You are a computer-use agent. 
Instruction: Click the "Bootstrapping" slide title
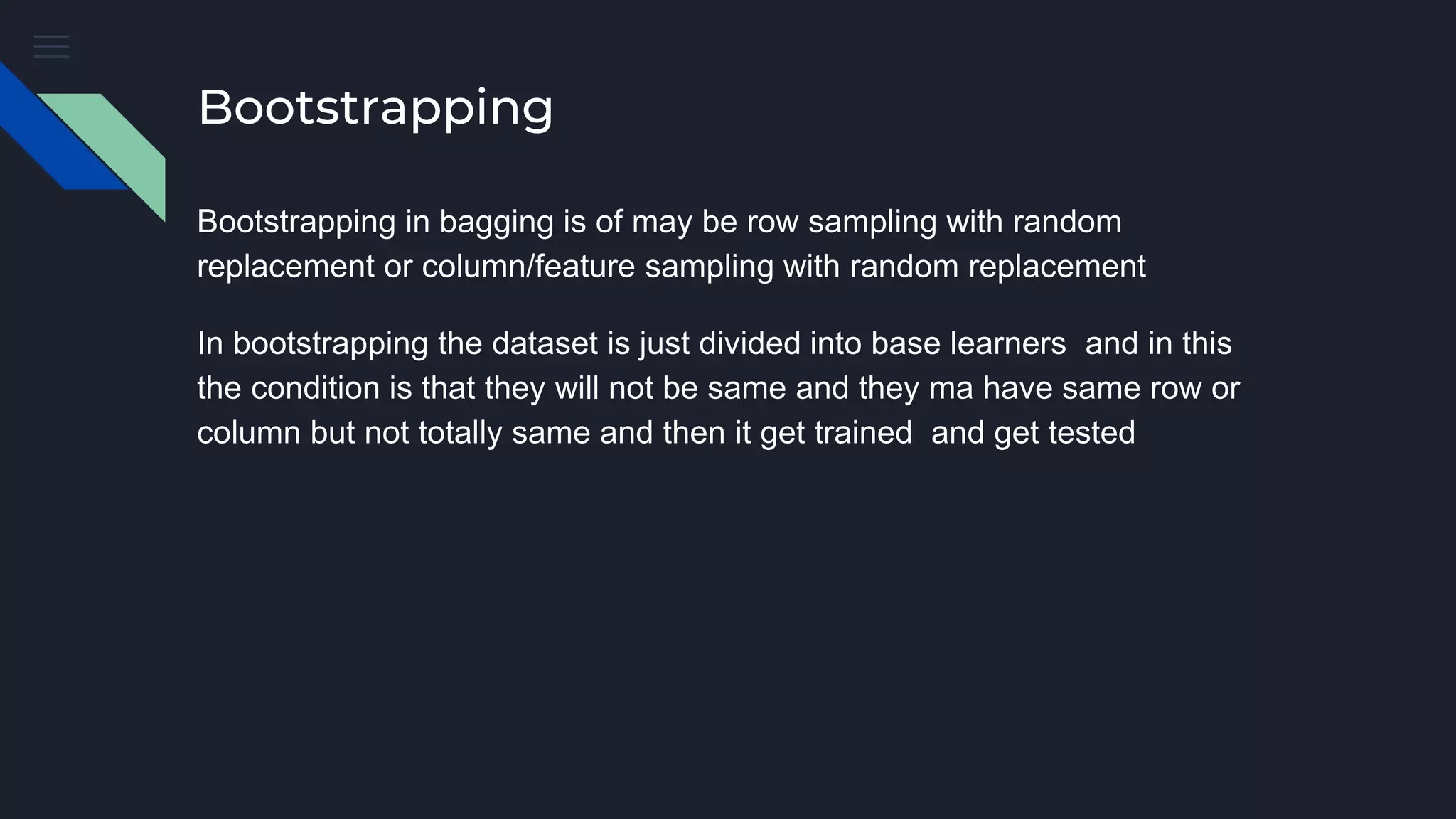pyautogui.click(x=375, y=107)
